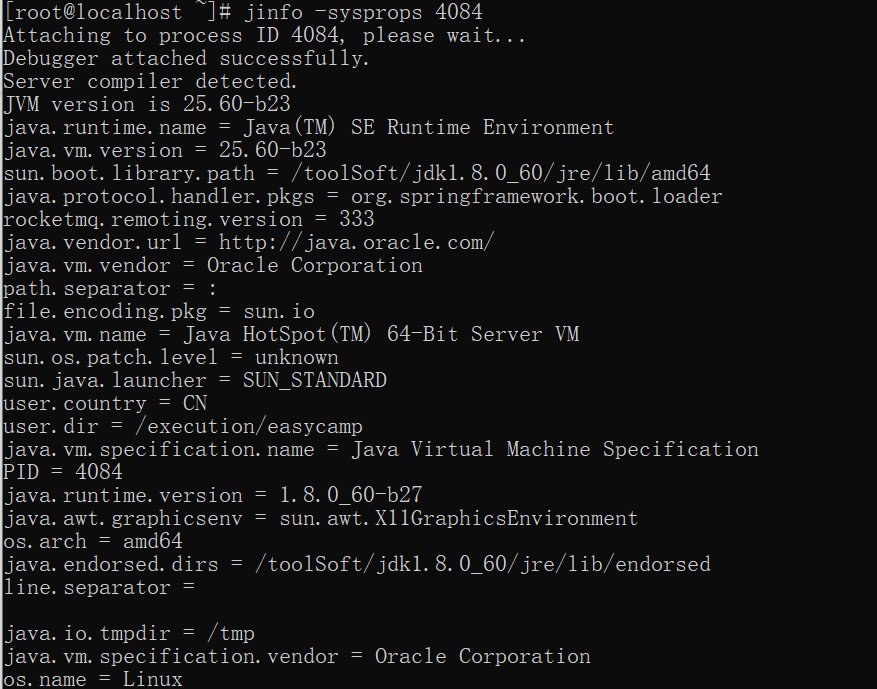Click the PID = 4084 line
This screenshot has height=689, width=877.
tap(63, 472)
